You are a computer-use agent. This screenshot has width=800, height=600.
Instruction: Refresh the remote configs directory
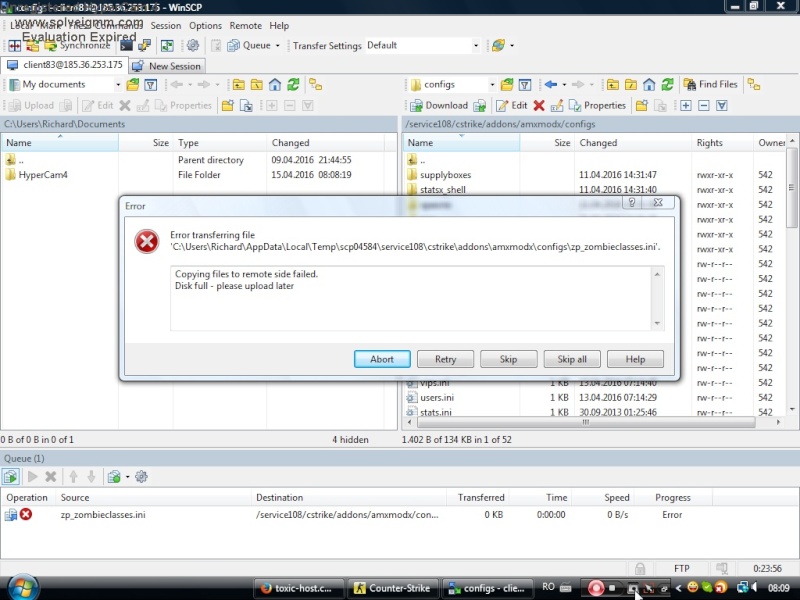[x=667, y=85]
